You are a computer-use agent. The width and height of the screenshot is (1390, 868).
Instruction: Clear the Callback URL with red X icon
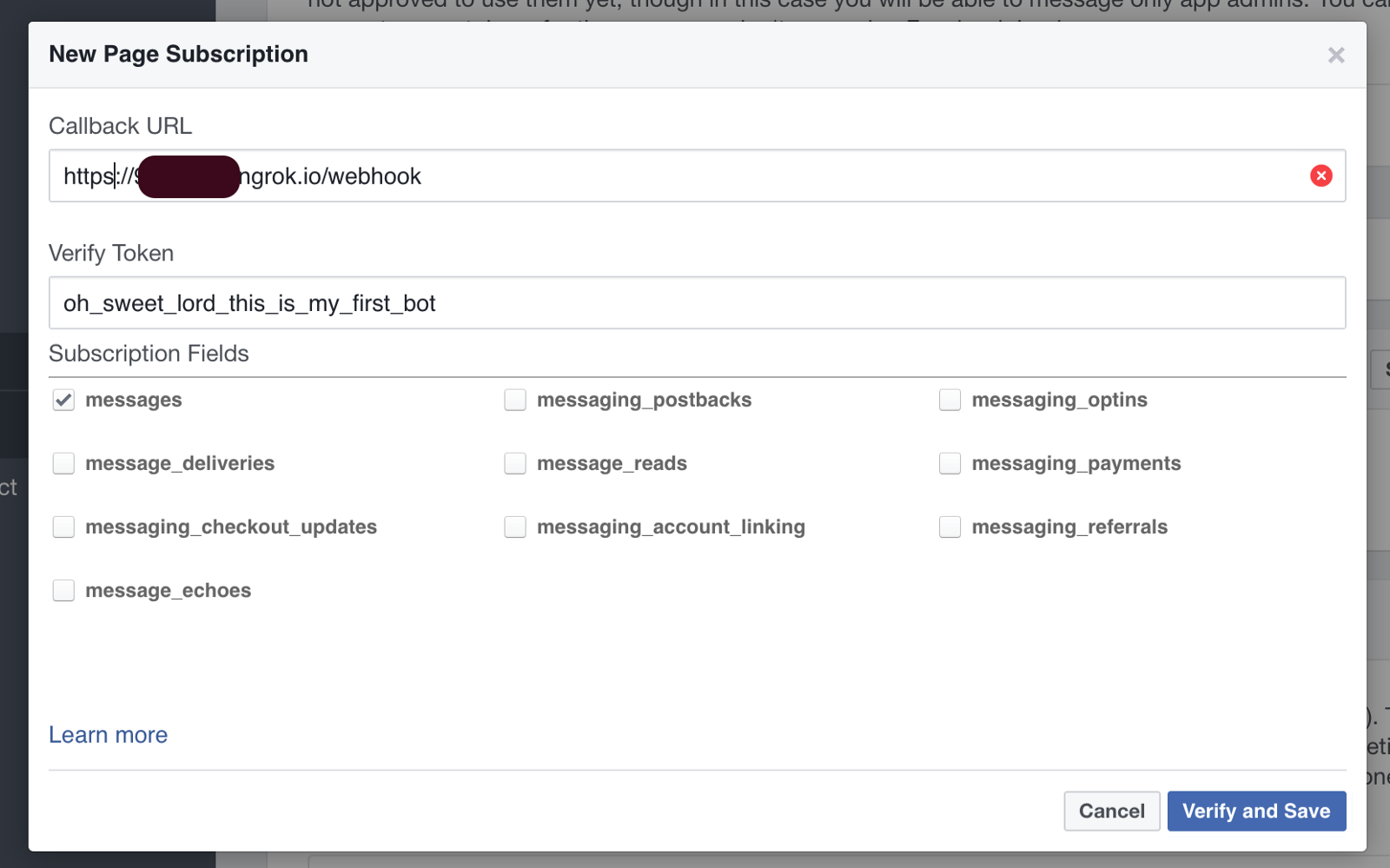point(1320,176)
